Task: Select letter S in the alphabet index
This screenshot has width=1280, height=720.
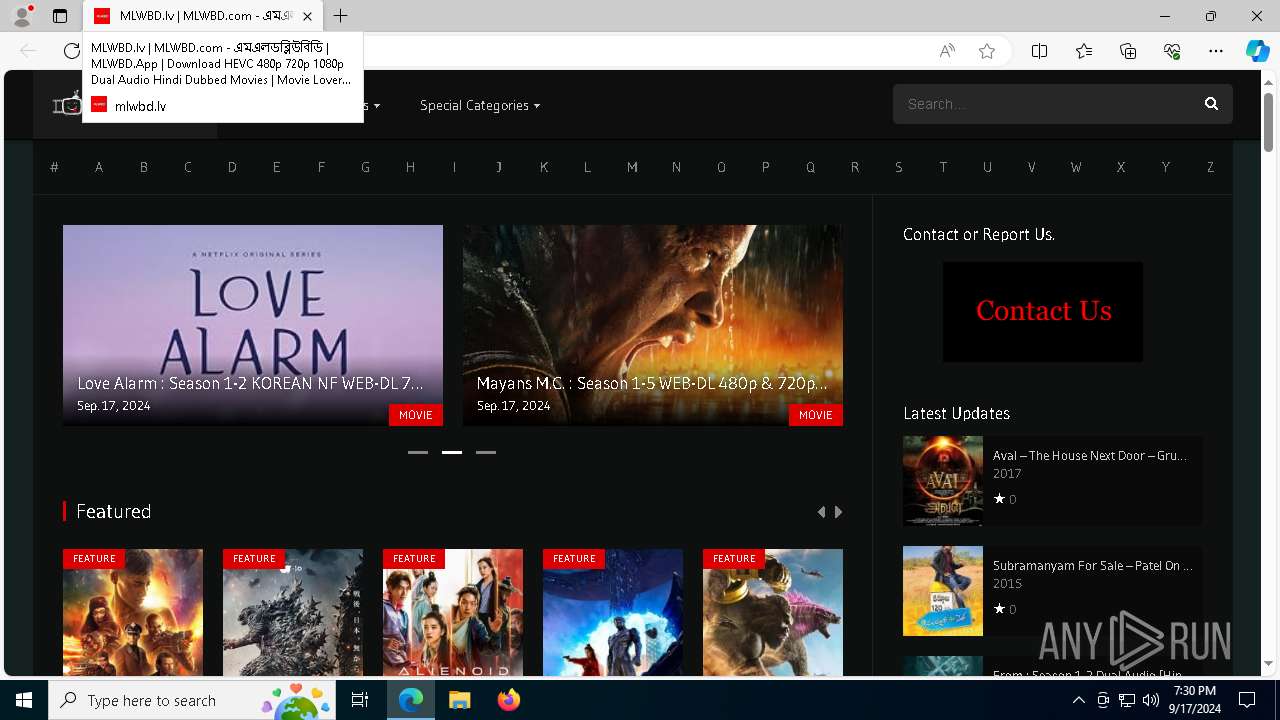Action: click(x=899, y=167)
